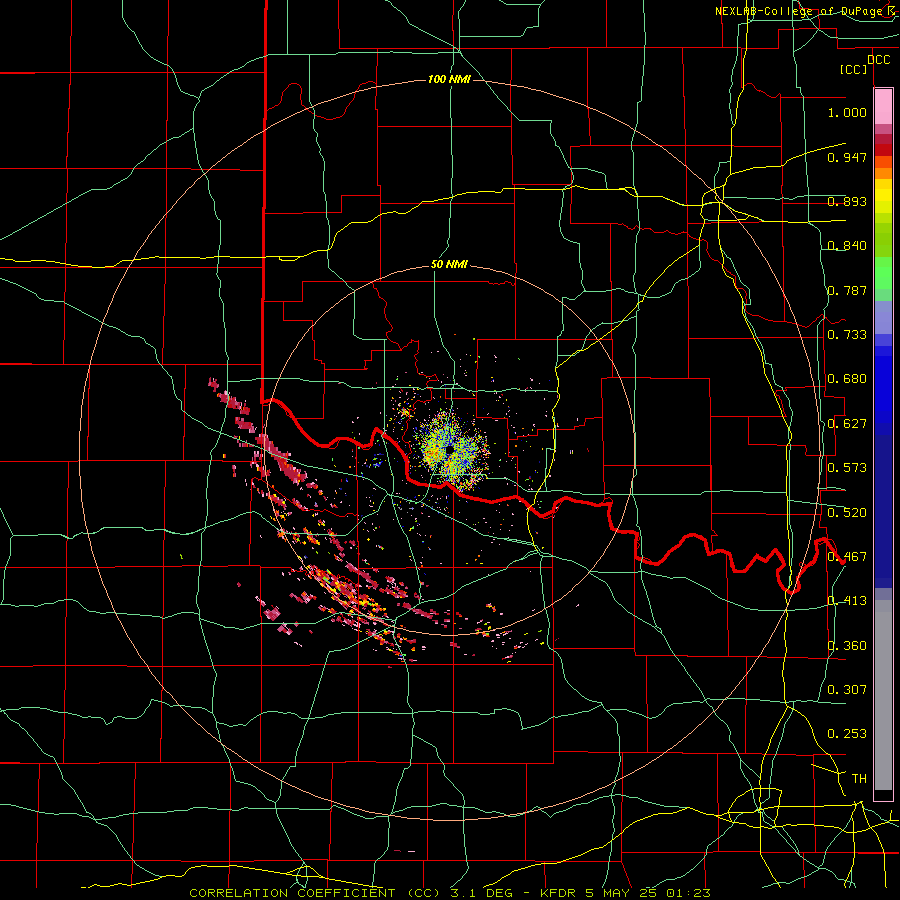Click the 0.893 legend value

tap(847, 201)
